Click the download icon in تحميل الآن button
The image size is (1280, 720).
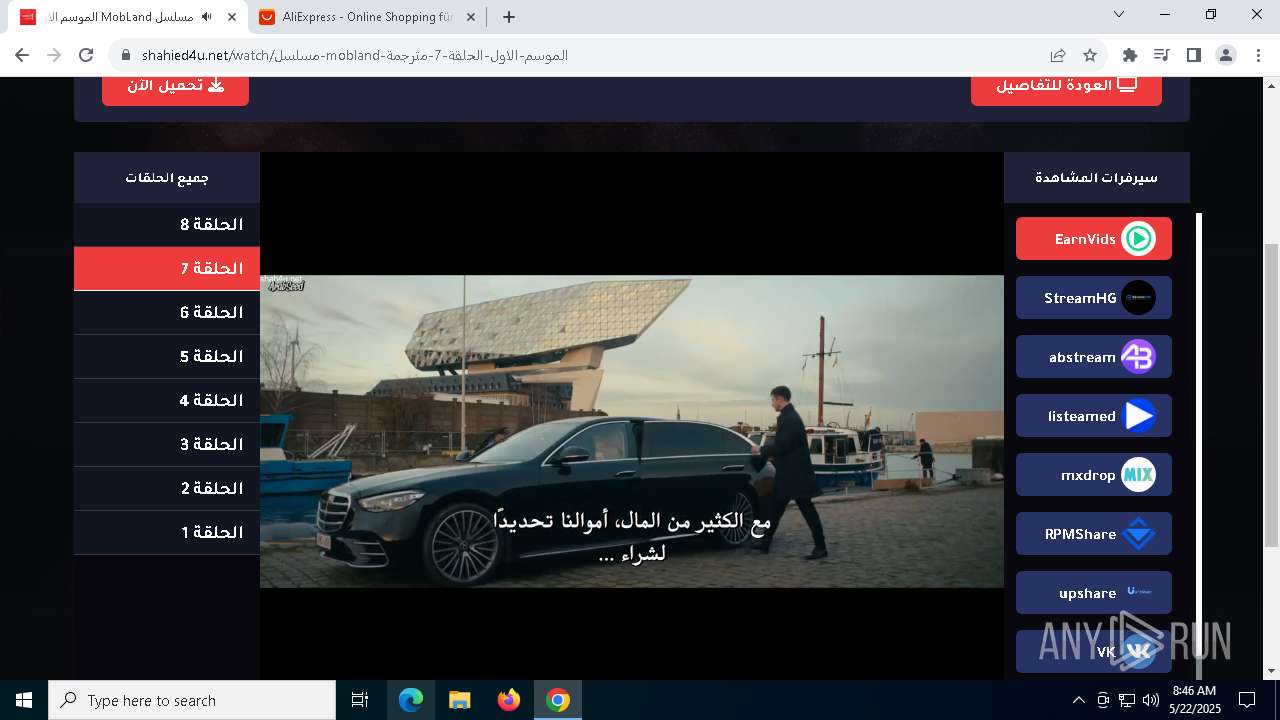pos(216,85)
